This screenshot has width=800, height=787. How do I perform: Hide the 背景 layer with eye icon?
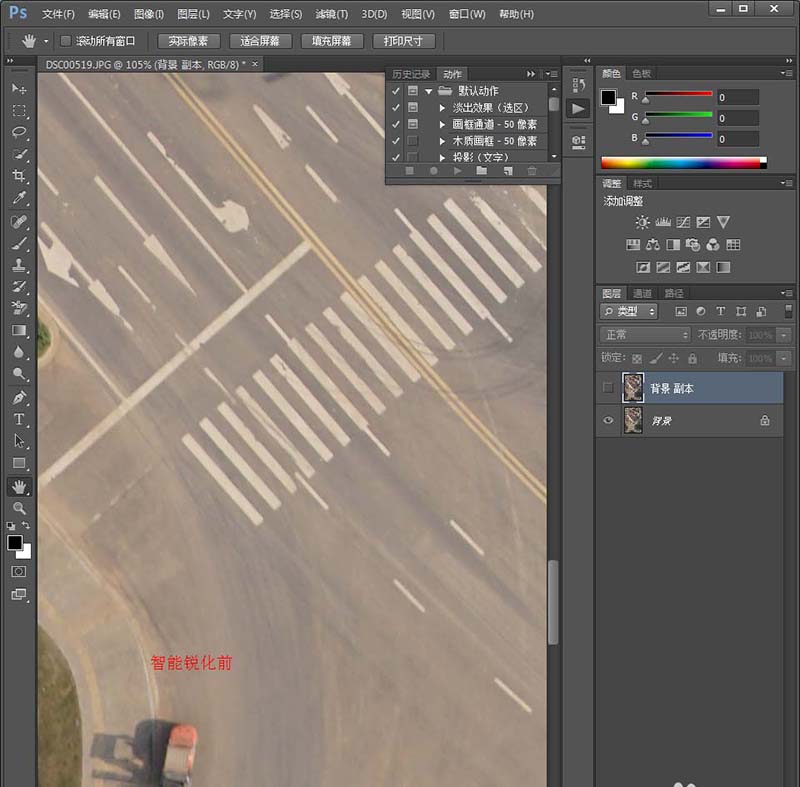[608, 421]
